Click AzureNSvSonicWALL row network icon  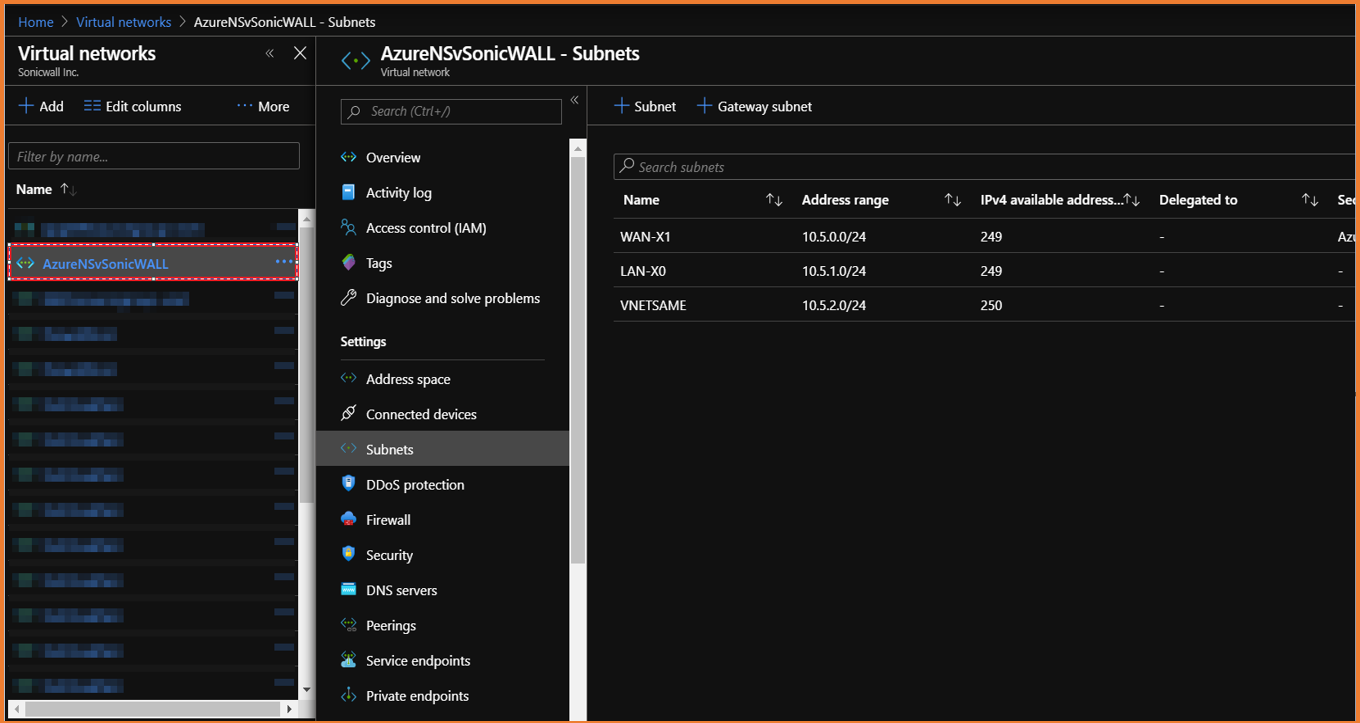pyautogui.click(x=25, y=264)
